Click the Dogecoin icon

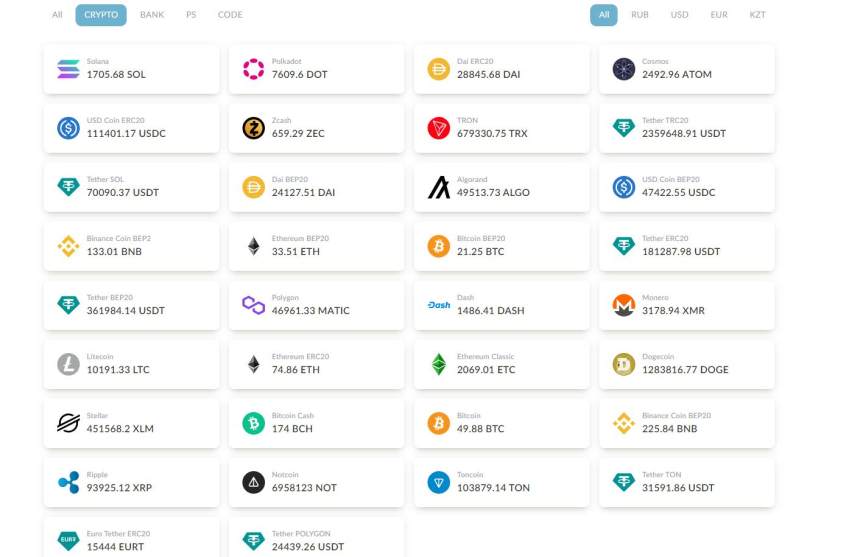pos(624,364)
